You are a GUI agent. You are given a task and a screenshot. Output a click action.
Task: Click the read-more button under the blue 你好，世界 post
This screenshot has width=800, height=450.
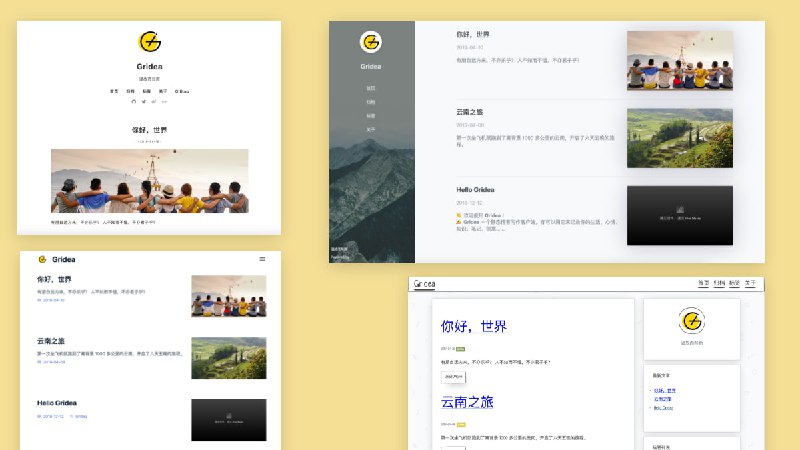[x=454, y=377]
